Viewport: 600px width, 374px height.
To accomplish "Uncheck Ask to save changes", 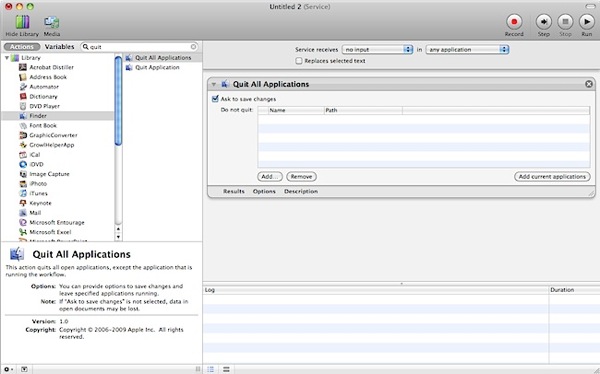I will (x=215, y=99).
